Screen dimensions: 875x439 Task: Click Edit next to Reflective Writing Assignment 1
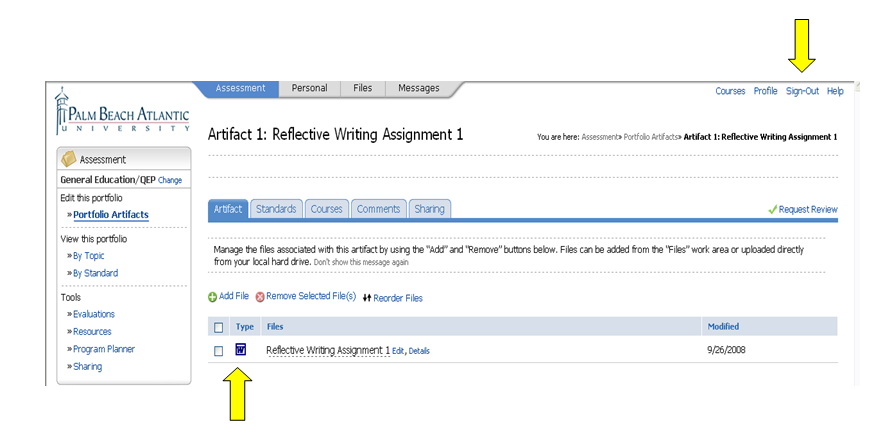point(398,351)
